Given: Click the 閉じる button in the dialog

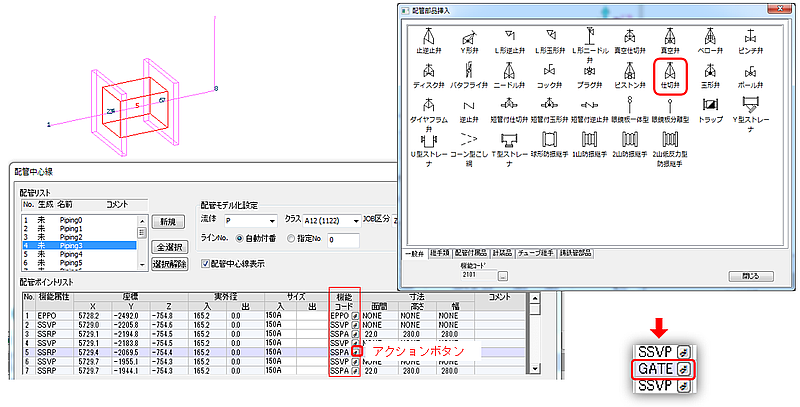Looking at the screenshot, I should click(751, 276).
